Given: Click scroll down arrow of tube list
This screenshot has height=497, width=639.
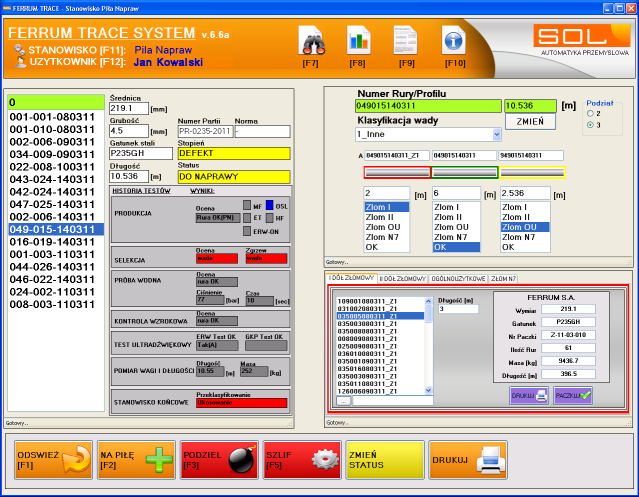Looking at the screenshot, I should pyautogui.click(x=428, y=390).
